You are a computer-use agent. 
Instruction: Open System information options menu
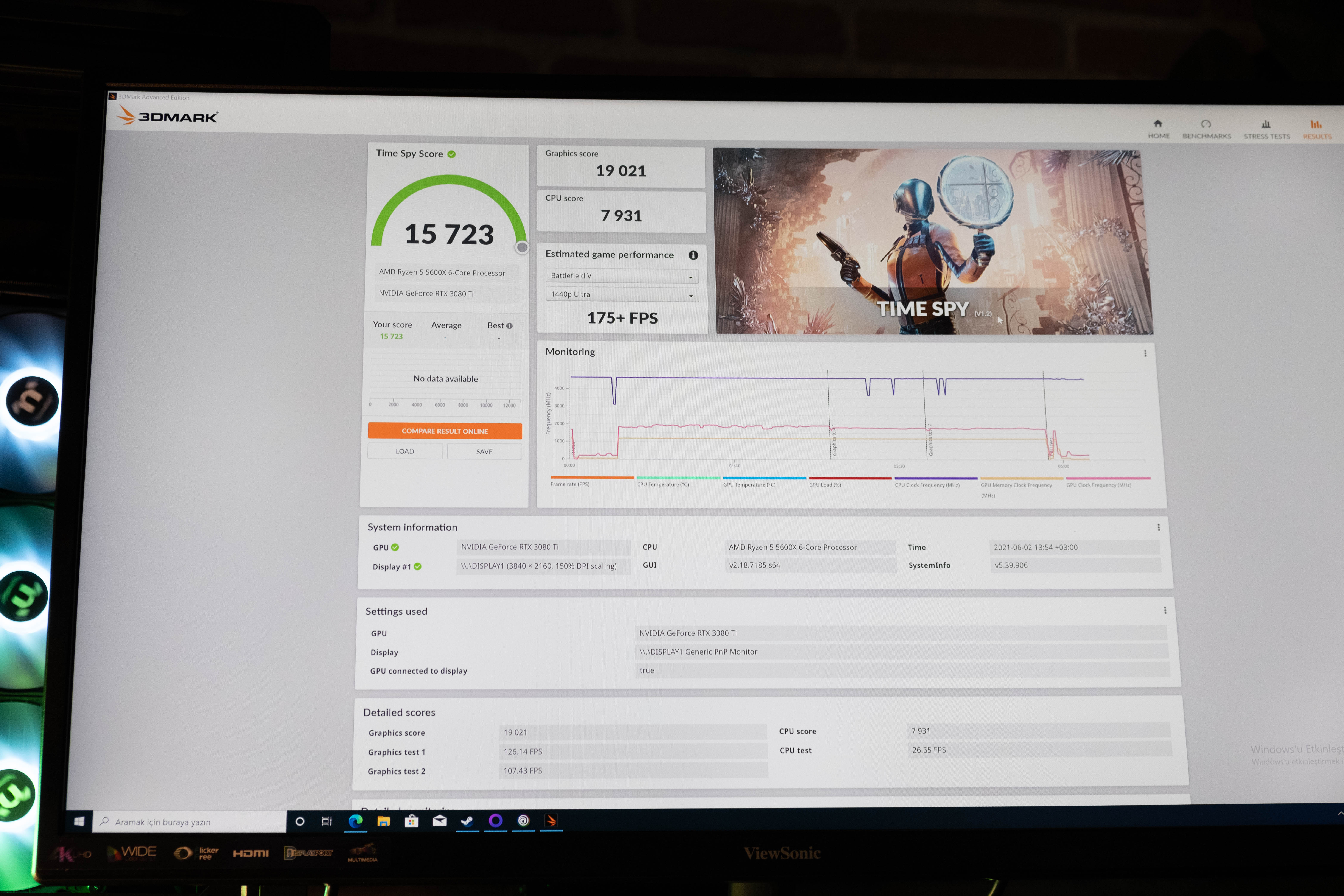click(x=1158, y=527)
